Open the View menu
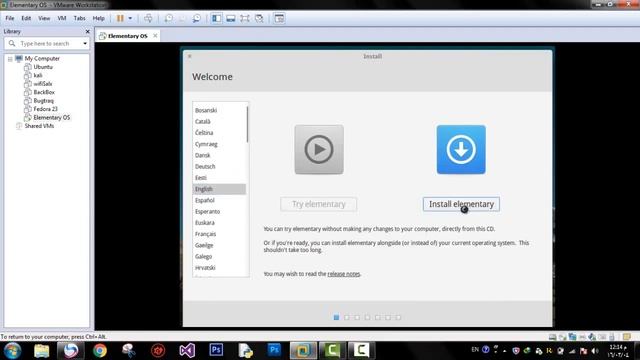This screenshot has height=360, width=640. coord(44,18)
